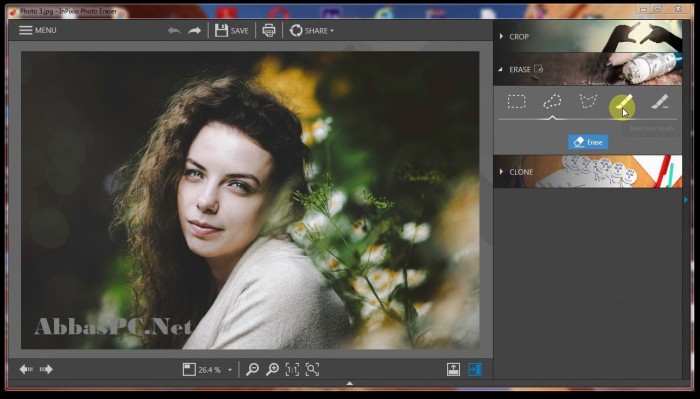This screenshot has width=700, height=399.
Task: Click the ERASE panel settings icon
Action: 538,69
